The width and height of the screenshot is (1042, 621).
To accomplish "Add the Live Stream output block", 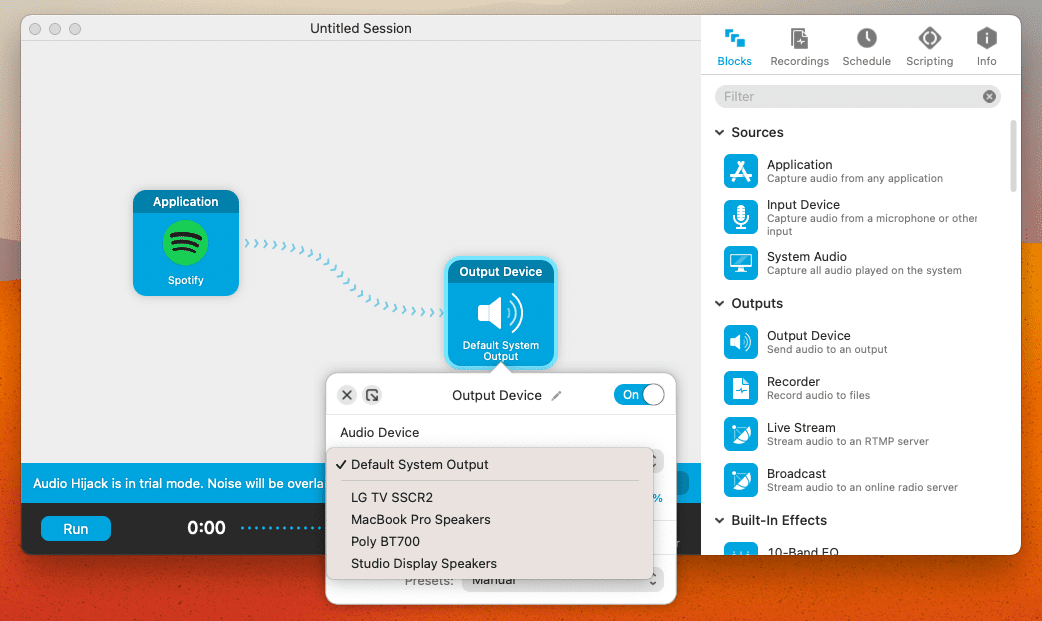I will [x=740, y=434].
